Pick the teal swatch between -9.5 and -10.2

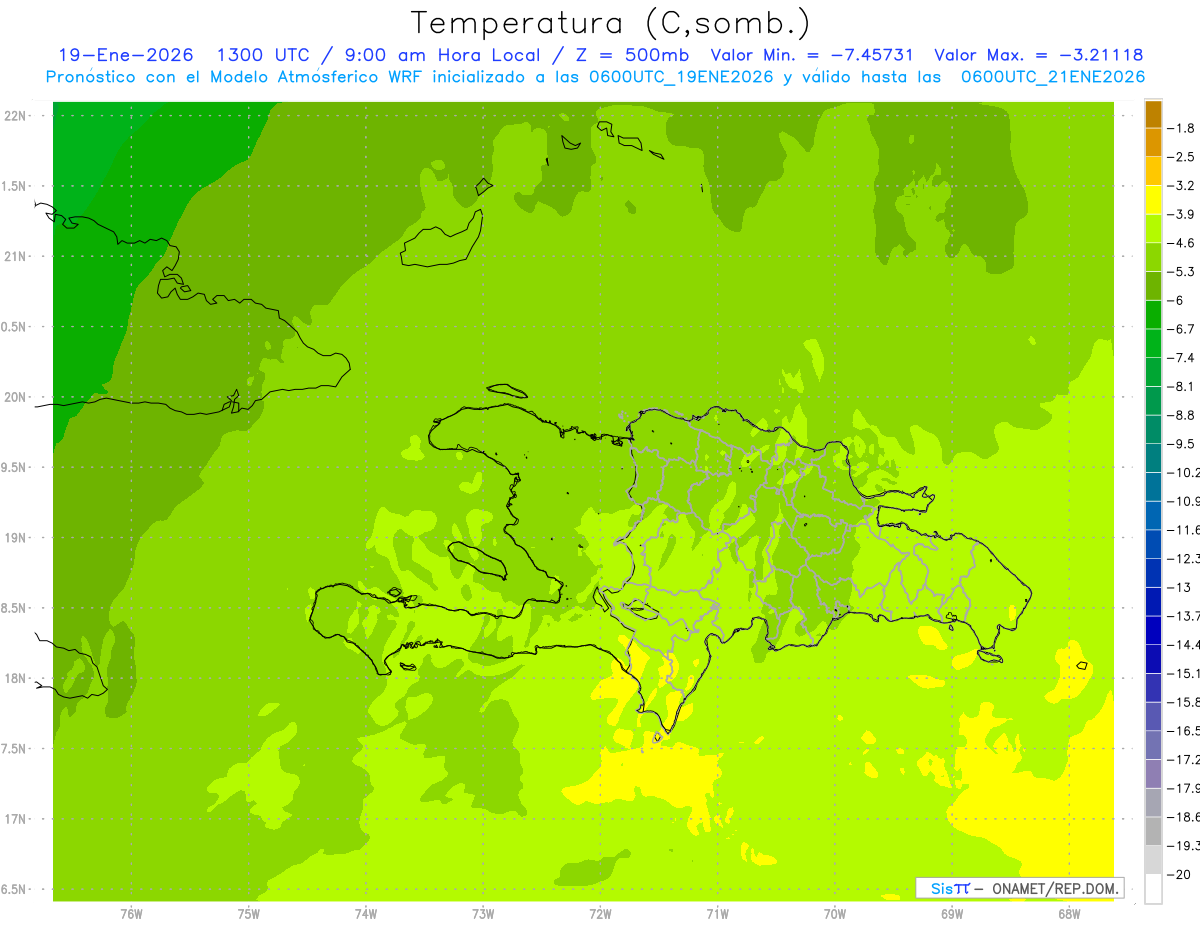pos(1153,458)
